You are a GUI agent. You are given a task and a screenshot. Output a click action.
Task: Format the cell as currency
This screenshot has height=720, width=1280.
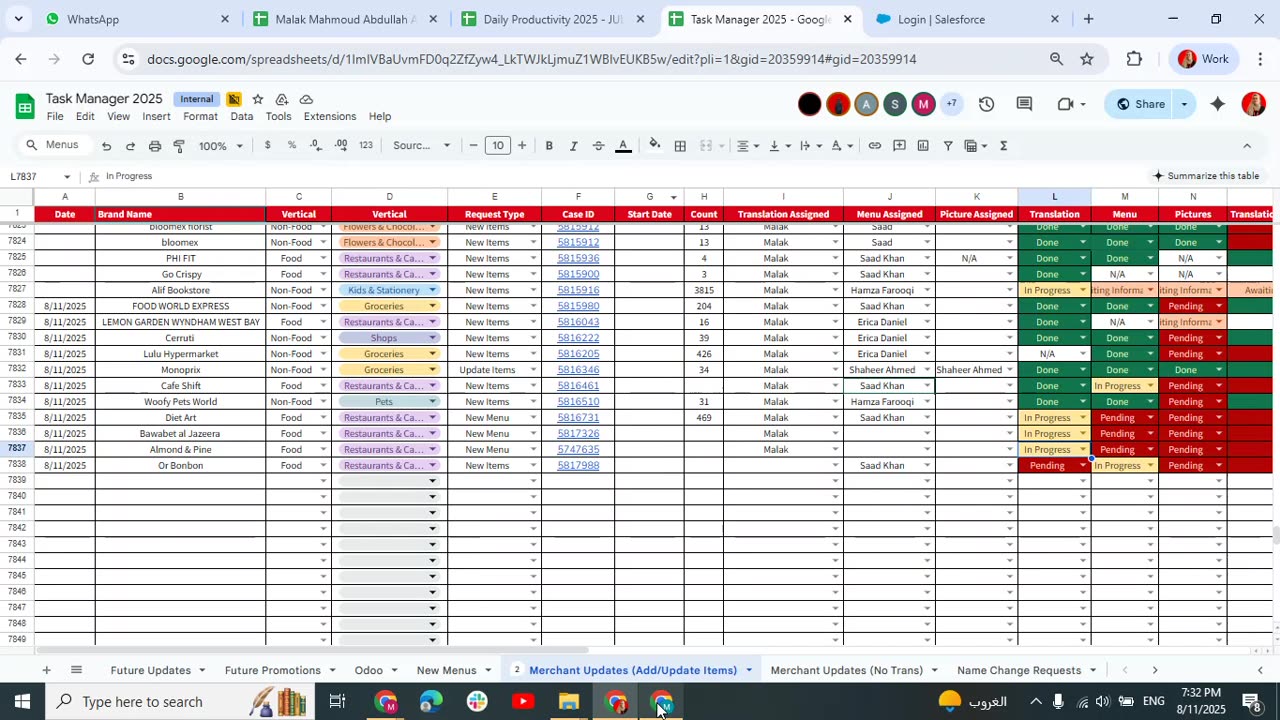pos(267,146)
